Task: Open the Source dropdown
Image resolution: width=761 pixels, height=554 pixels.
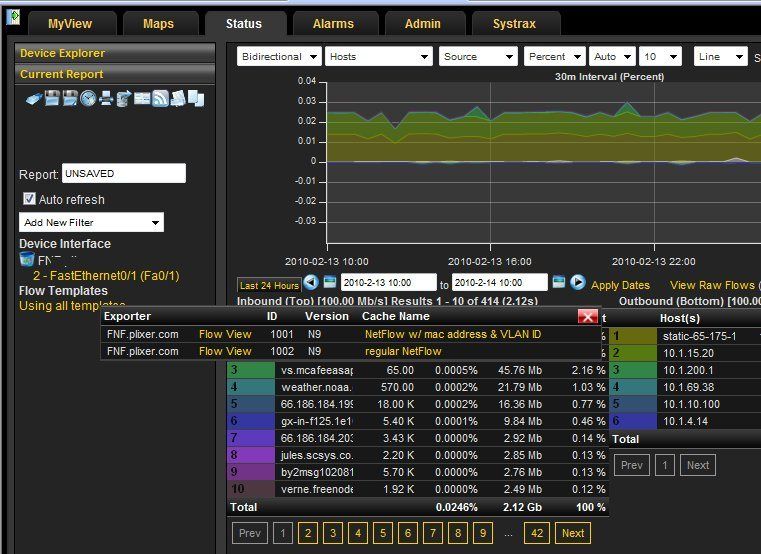Action: click(x=478, y=57)
